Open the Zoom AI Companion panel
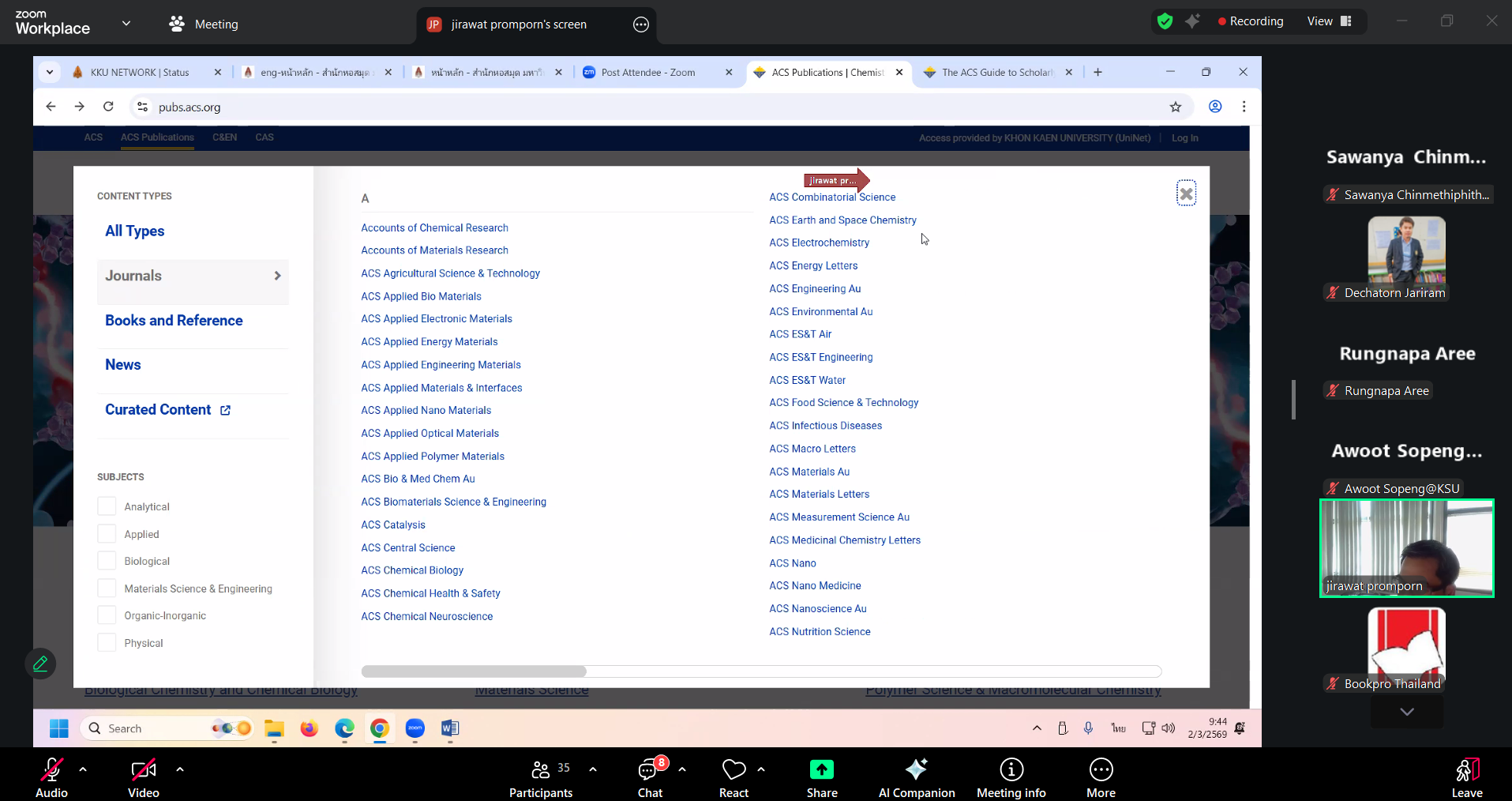 tap(916, 770)
